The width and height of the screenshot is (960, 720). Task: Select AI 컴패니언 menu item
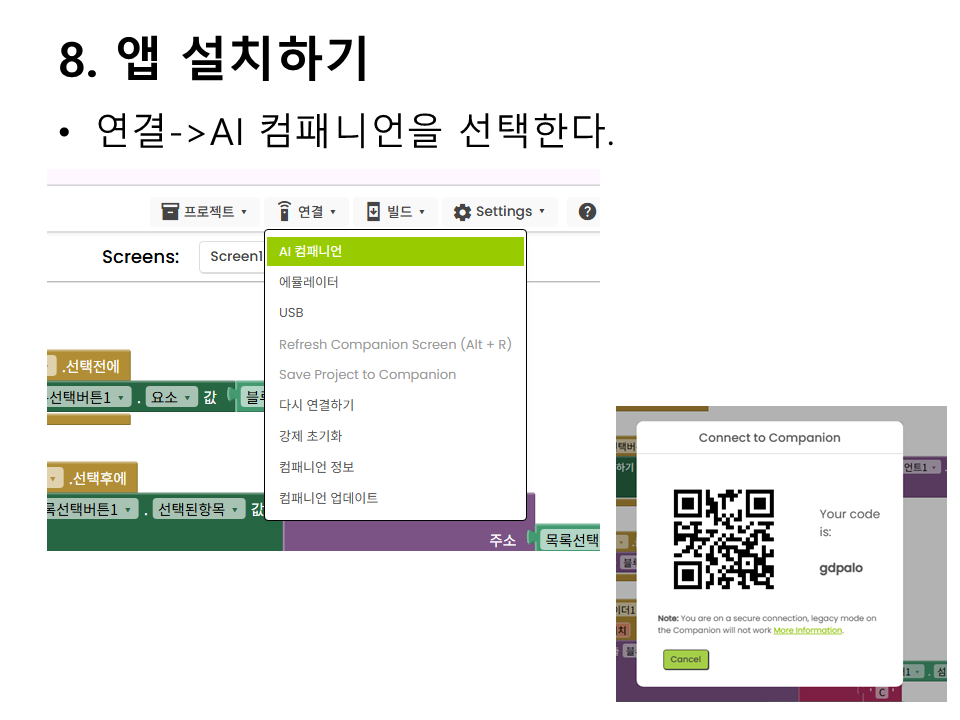pyautogui.click(x=396, y=252)
